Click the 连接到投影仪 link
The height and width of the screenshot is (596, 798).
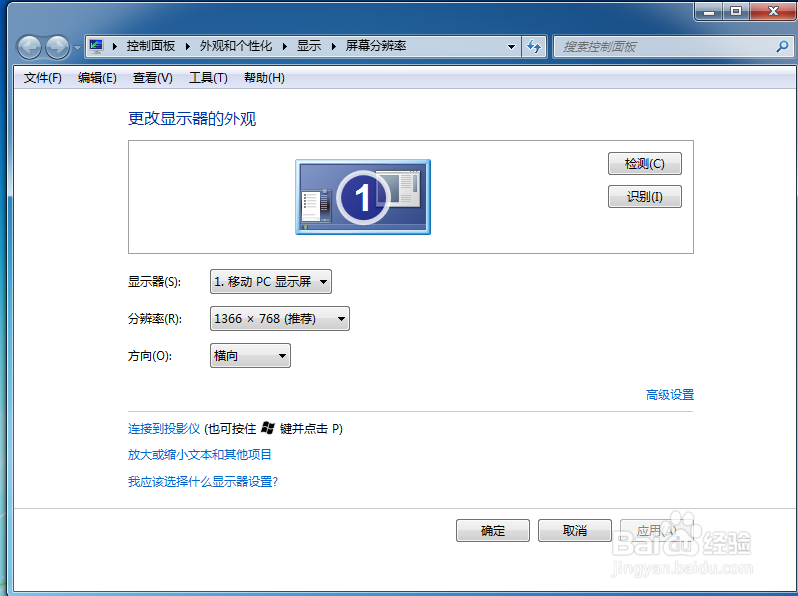pos(164,429)
